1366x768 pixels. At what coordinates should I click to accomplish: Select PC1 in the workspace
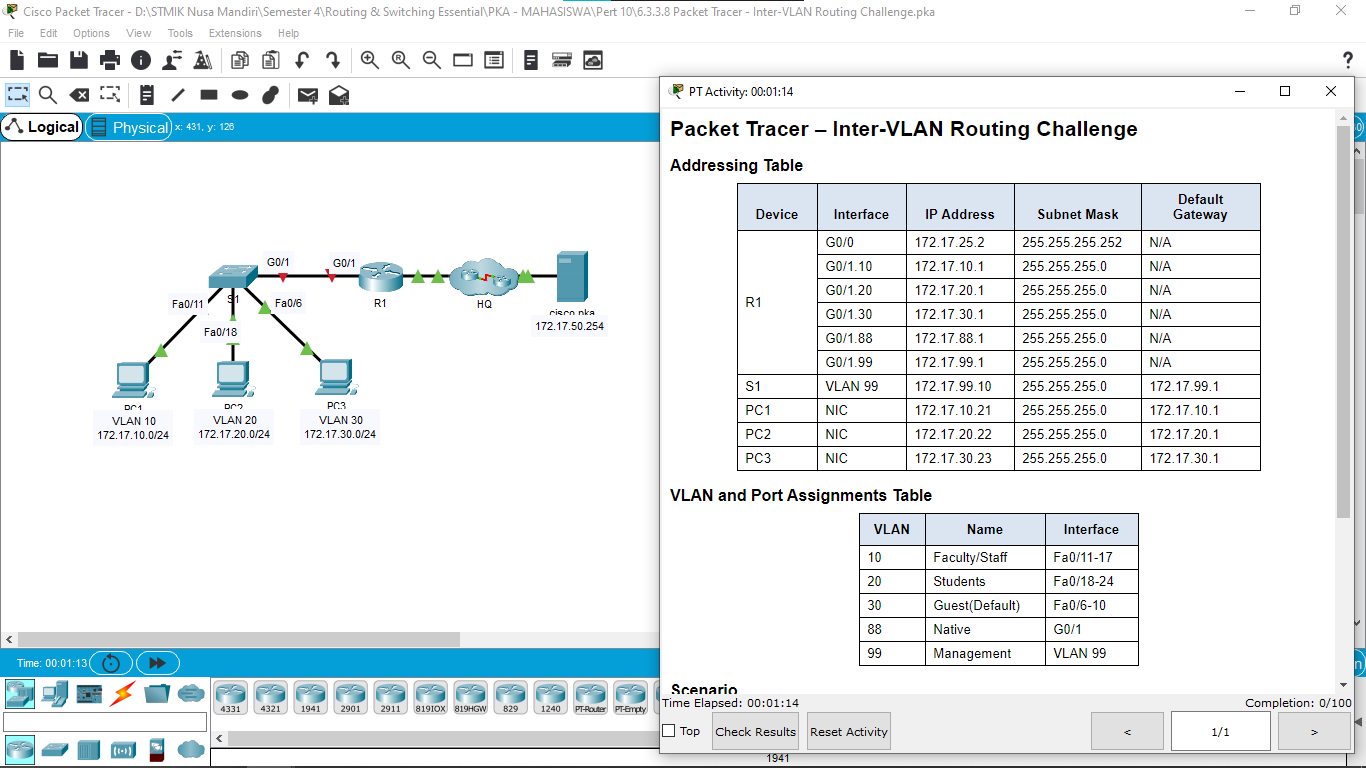click(x=132, y=381)
